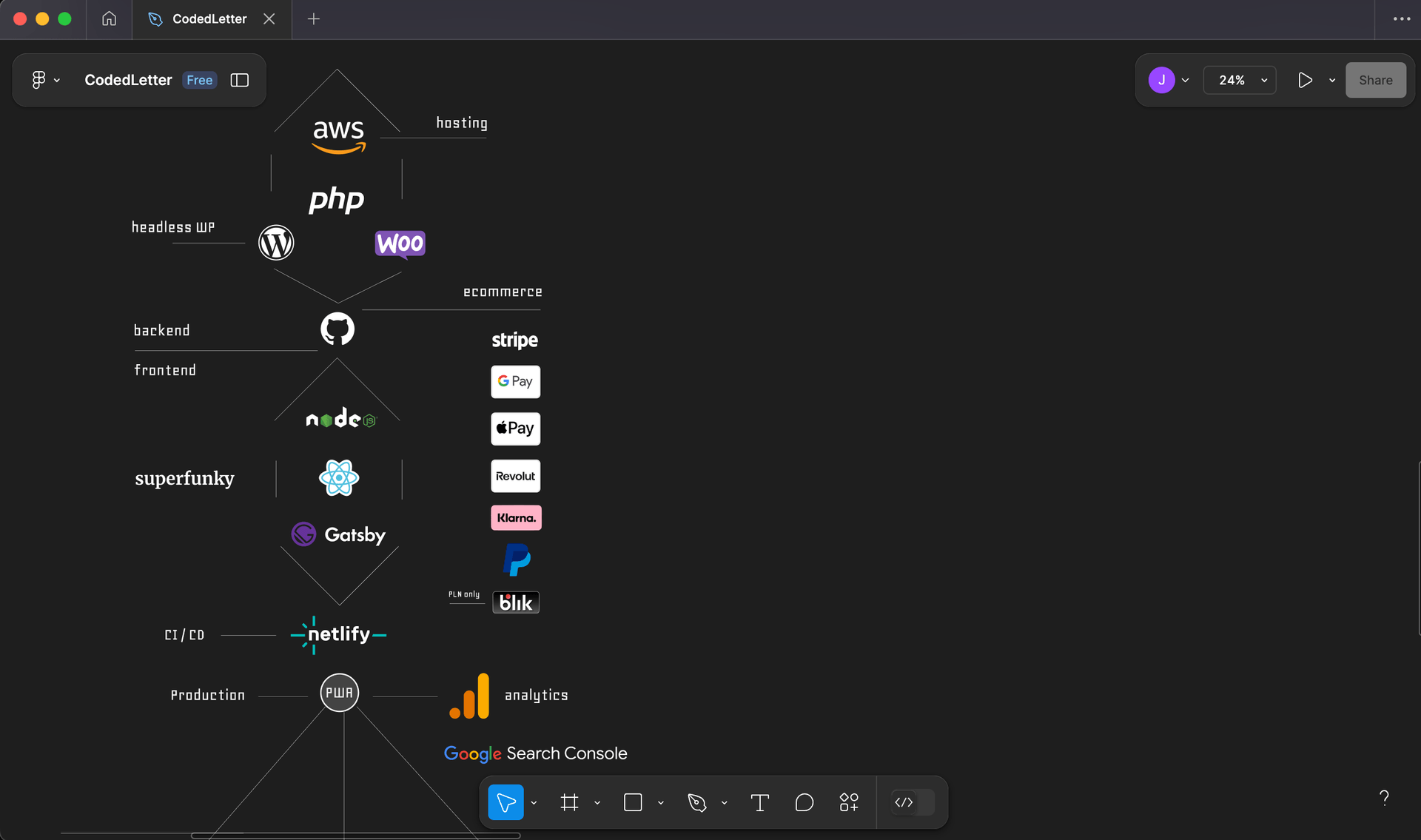Select the Apple Pay card
The width and height of the screenshot is (1421, 840).
point(516,429)
